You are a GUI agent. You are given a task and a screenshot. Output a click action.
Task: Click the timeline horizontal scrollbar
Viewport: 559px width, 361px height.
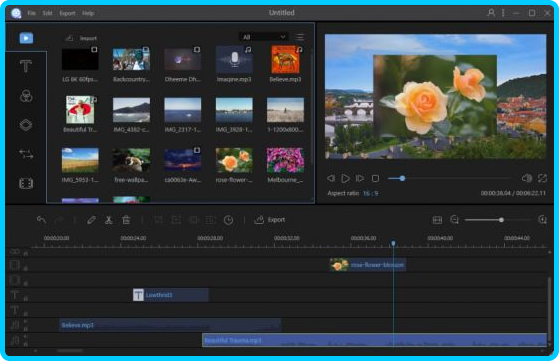pyautogui.click(x=70, y=351)
